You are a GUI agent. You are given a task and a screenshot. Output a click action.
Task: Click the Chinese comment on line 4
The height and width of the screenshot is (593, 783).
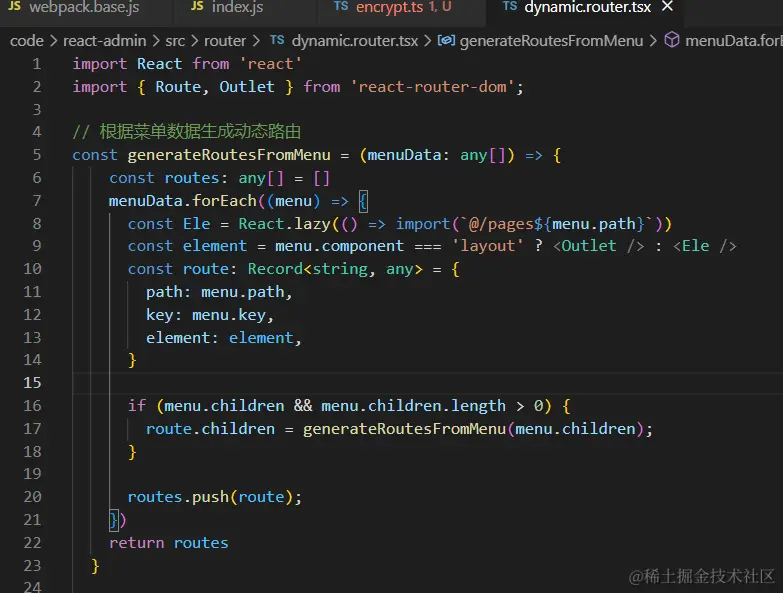[x=187, y=132]
